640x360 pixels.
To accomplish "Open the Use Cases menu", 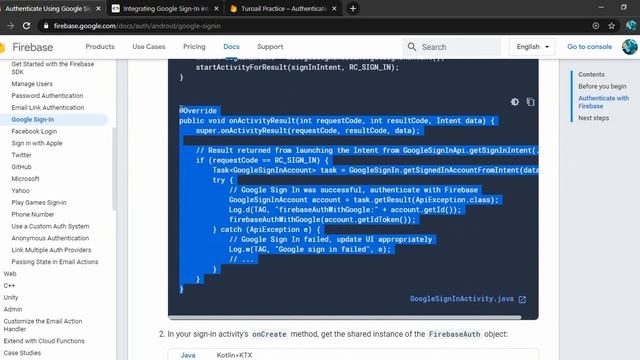I will tap(149, 47).
